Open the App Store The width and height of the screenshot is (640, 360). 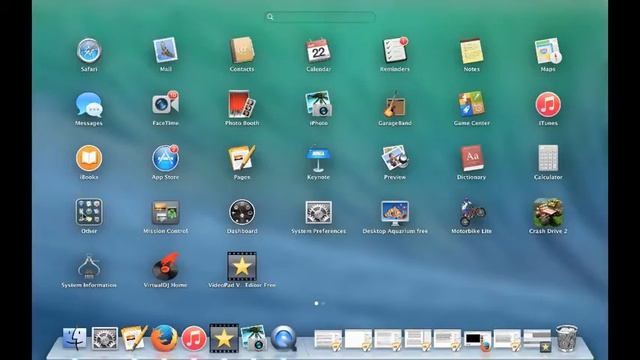point(165,158)
